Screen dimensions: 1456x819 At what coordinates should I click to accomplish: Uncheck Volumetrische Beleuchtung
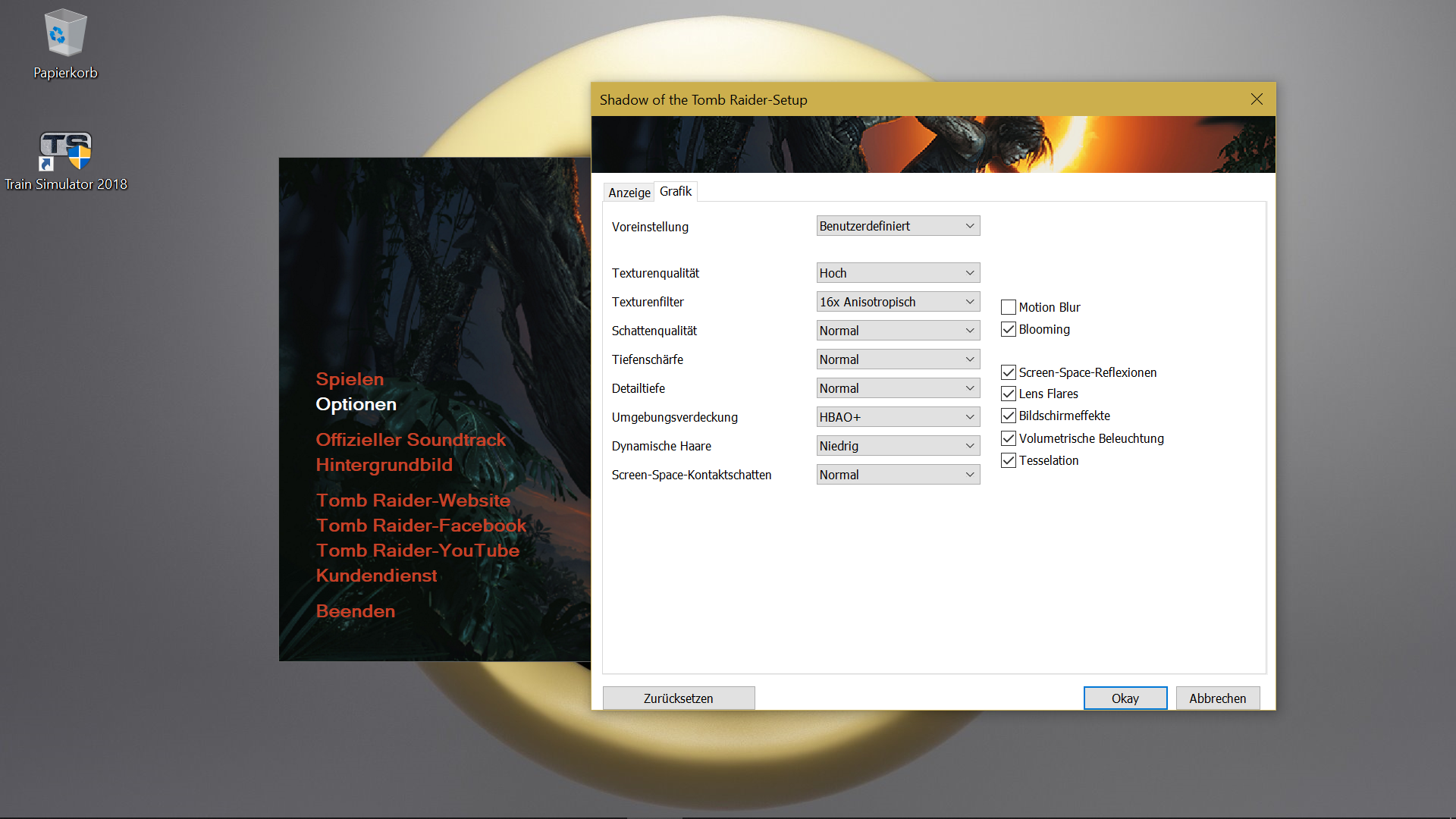coord(1009,438)
